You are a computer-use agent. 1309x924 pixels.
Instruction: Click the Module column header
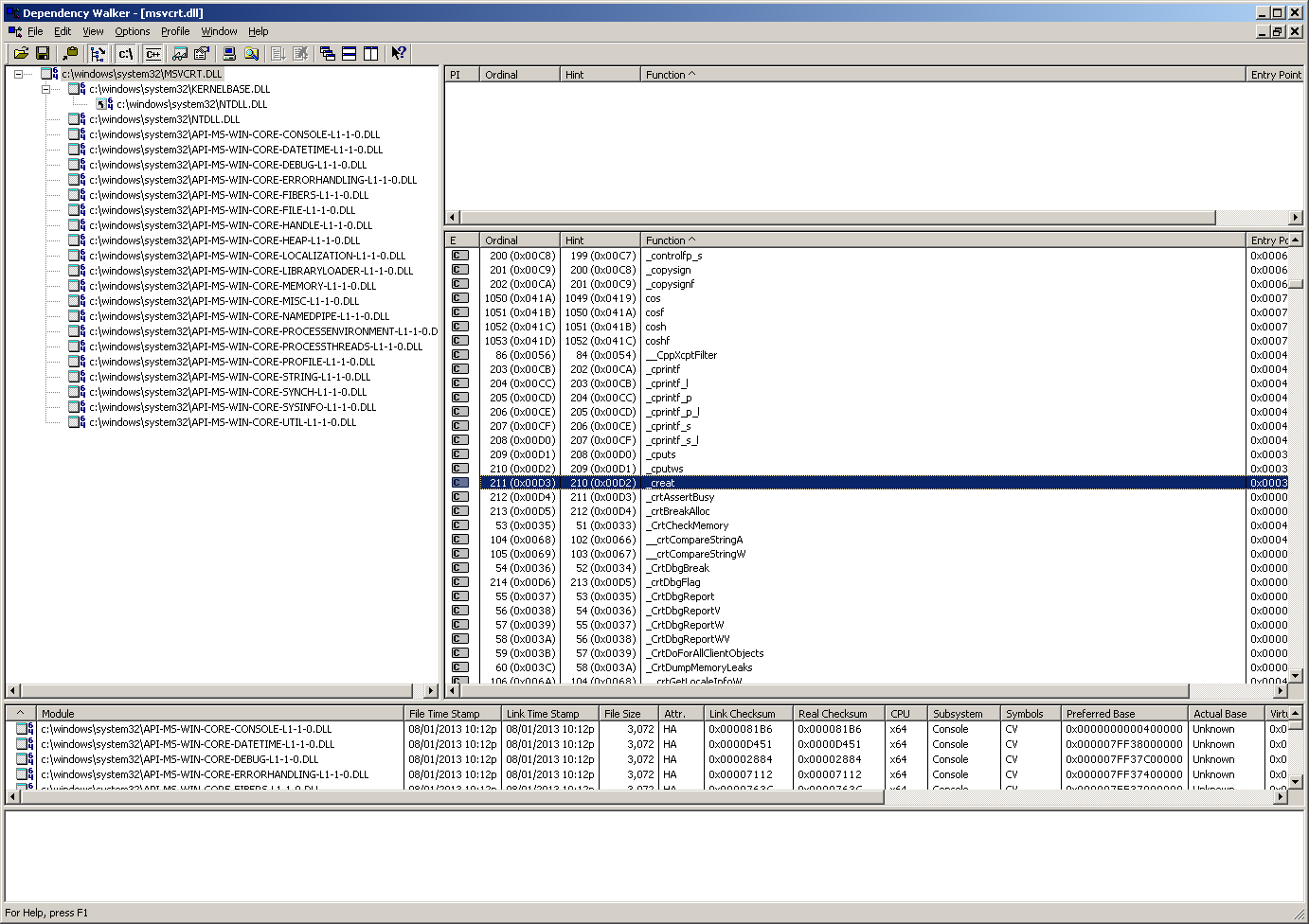[x=220, y=714]
